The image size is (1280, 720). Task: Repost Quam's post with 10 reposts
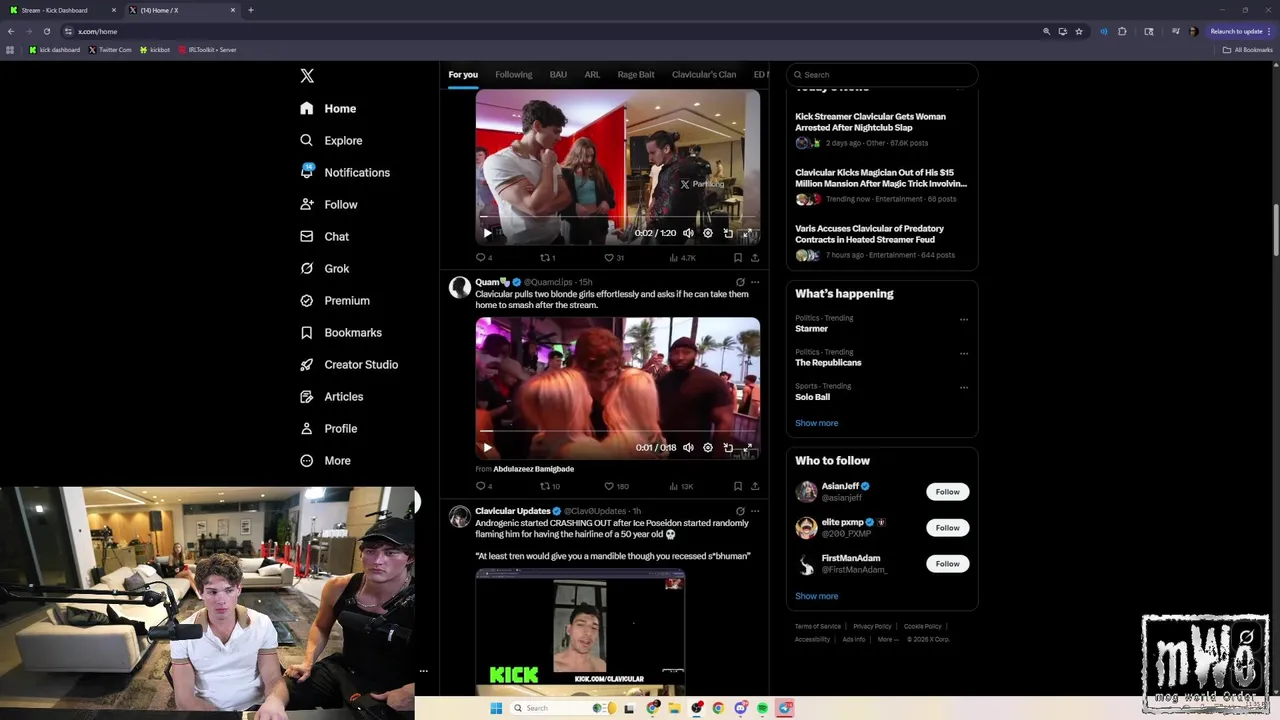tap(550, 487)
